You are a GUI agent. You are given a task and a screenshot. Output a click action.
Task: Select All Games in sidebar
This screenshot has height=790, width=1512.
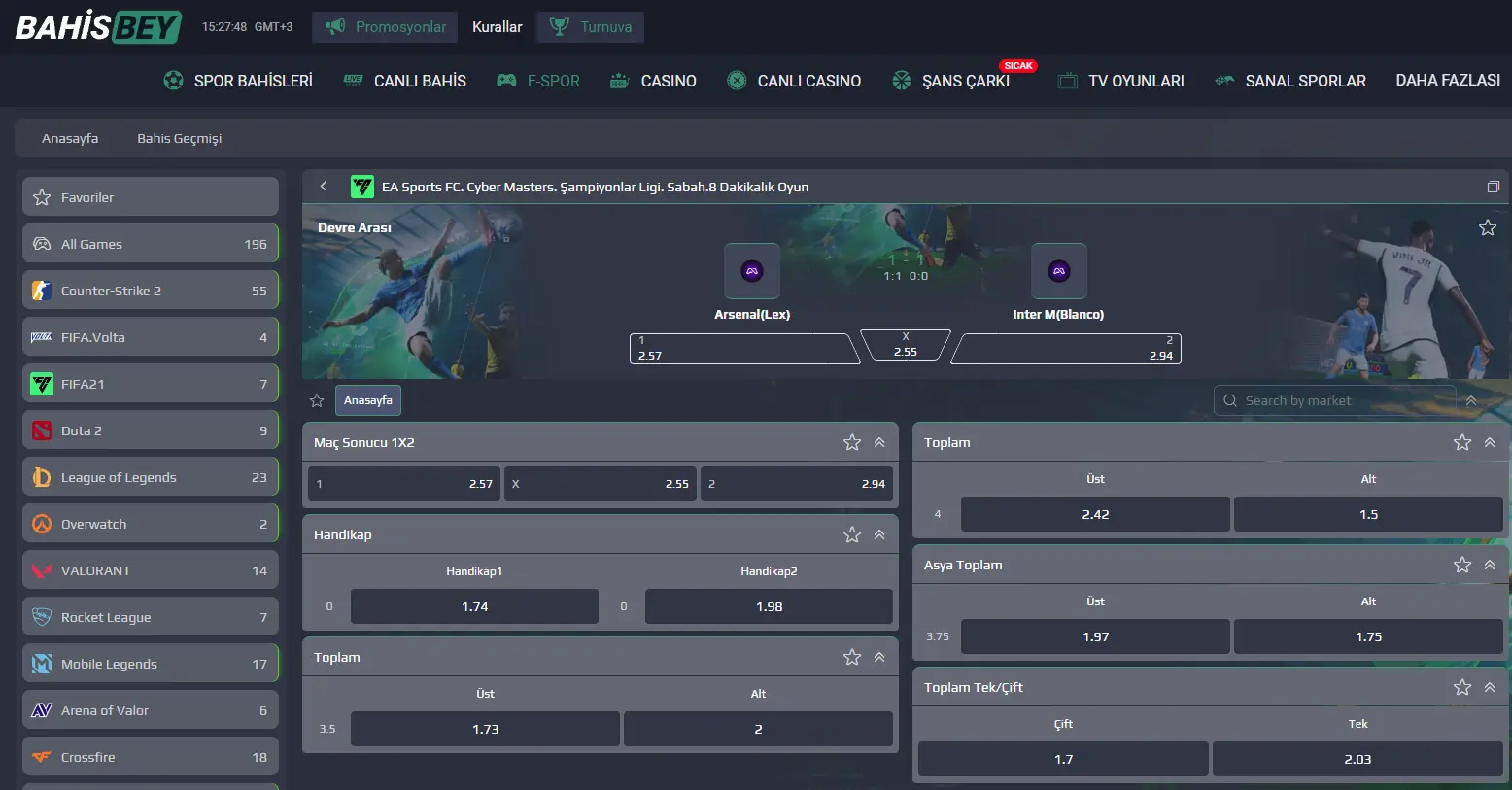point(151,243)
